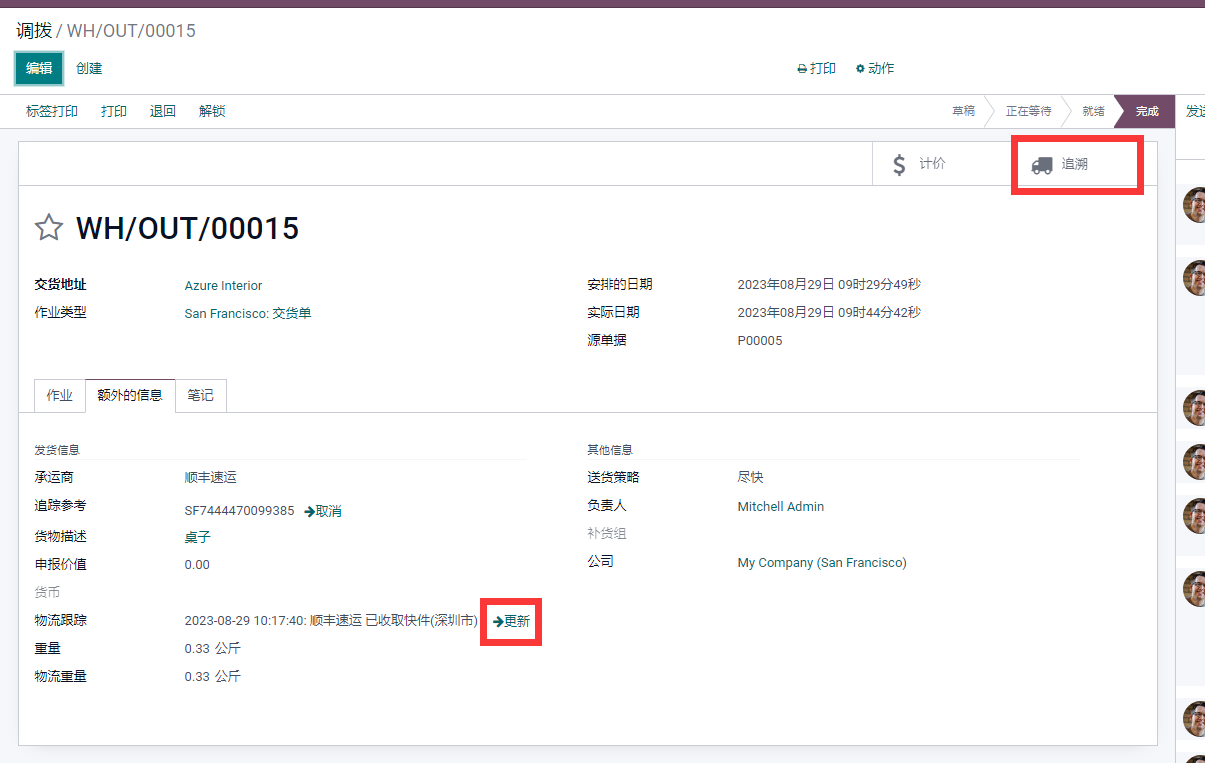The width and height of the screenshot is (1205, 763).
Task: Click the 退回 return button
Action: (x=163, y=111)
